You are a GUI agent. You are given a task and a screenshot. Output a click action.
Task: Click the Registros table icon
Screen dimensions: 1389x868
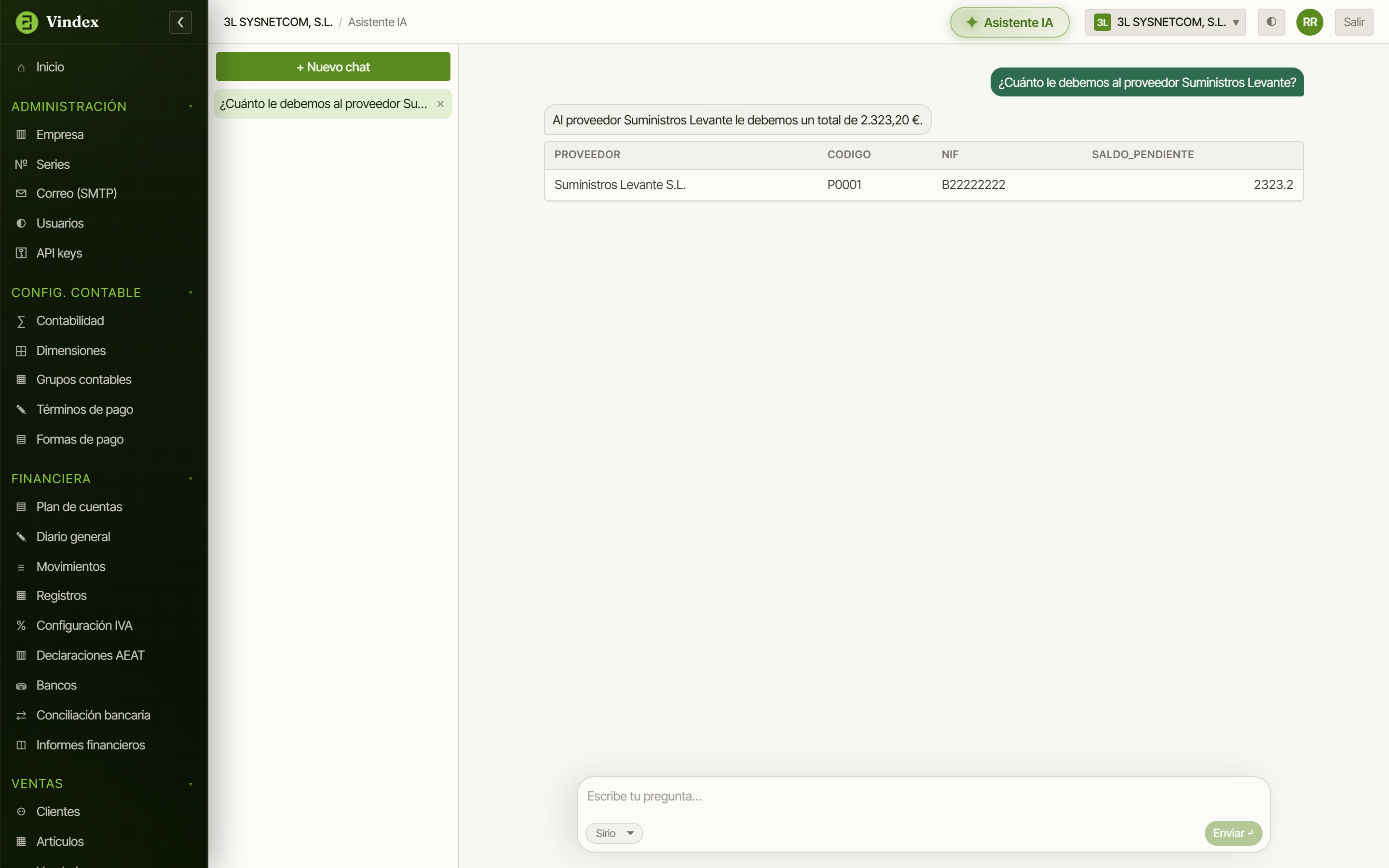pyautogui.click(x=21, y=596)
